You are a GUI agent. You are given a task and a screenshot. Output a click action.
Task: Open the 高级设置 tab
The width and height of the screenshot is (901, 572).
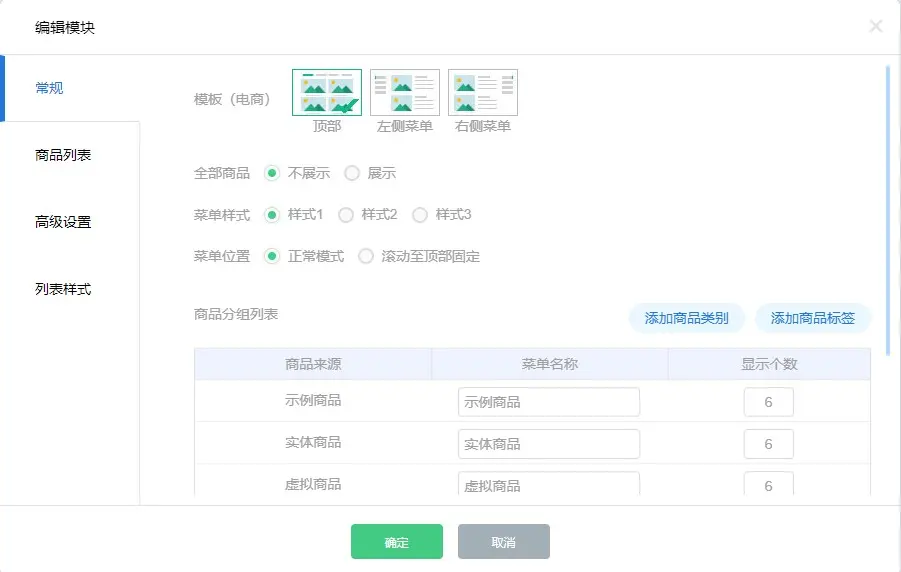tap(63, 222)
